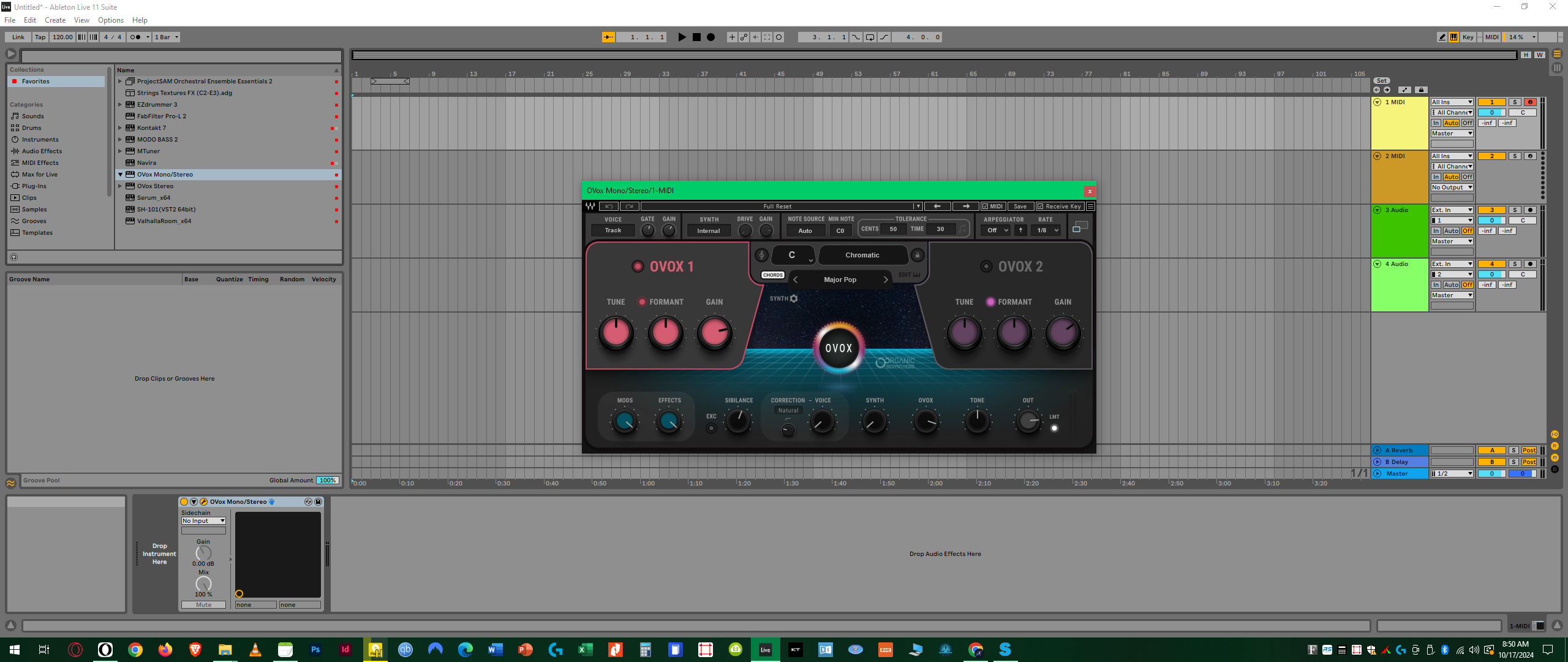Screen dimensions: 1568x662
Task: Click Re-enable Automation arrow icon
Action: pos(755,37)
